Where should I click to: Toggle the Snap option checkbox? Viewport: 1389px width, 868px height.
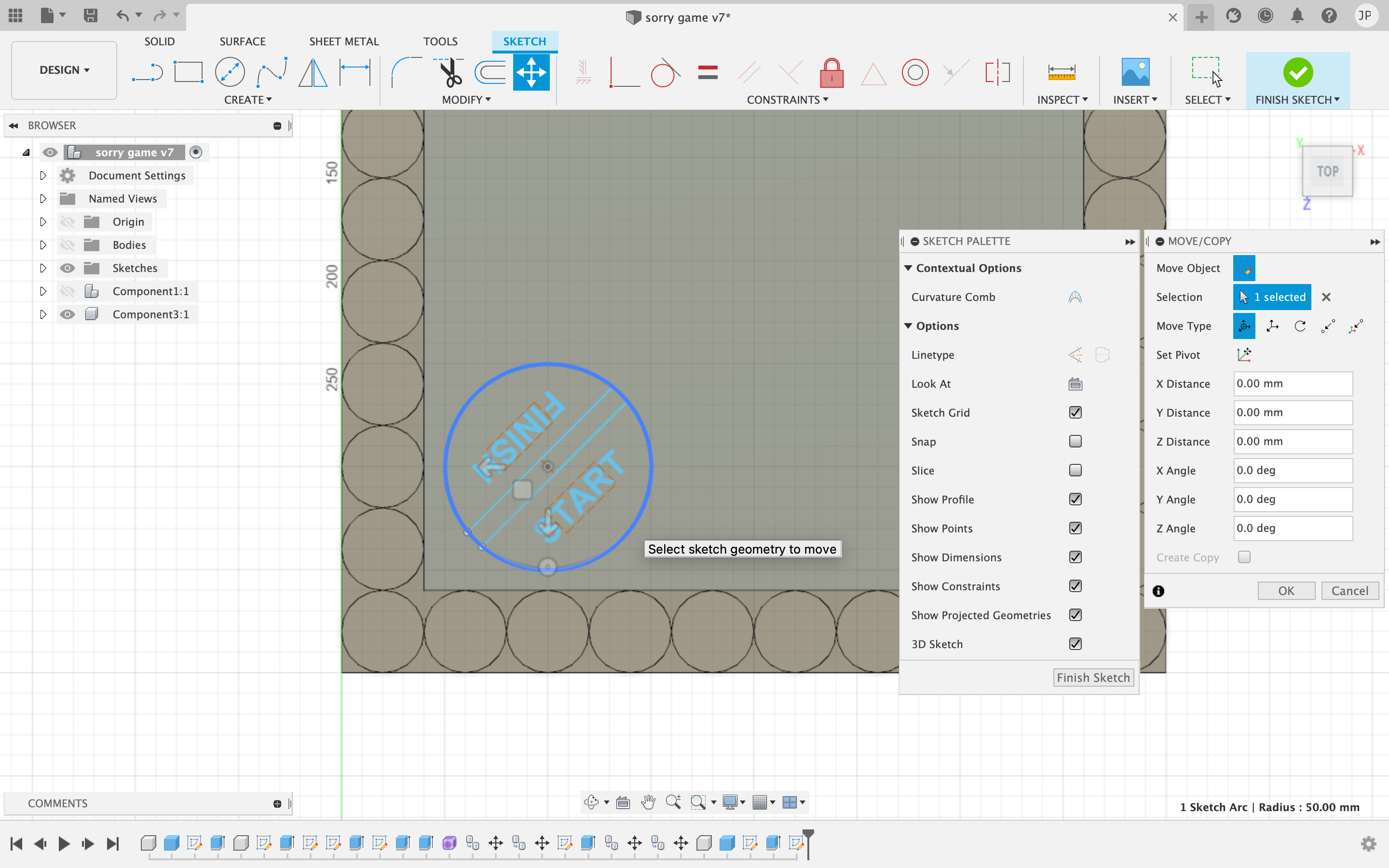tap(1075, 441)
